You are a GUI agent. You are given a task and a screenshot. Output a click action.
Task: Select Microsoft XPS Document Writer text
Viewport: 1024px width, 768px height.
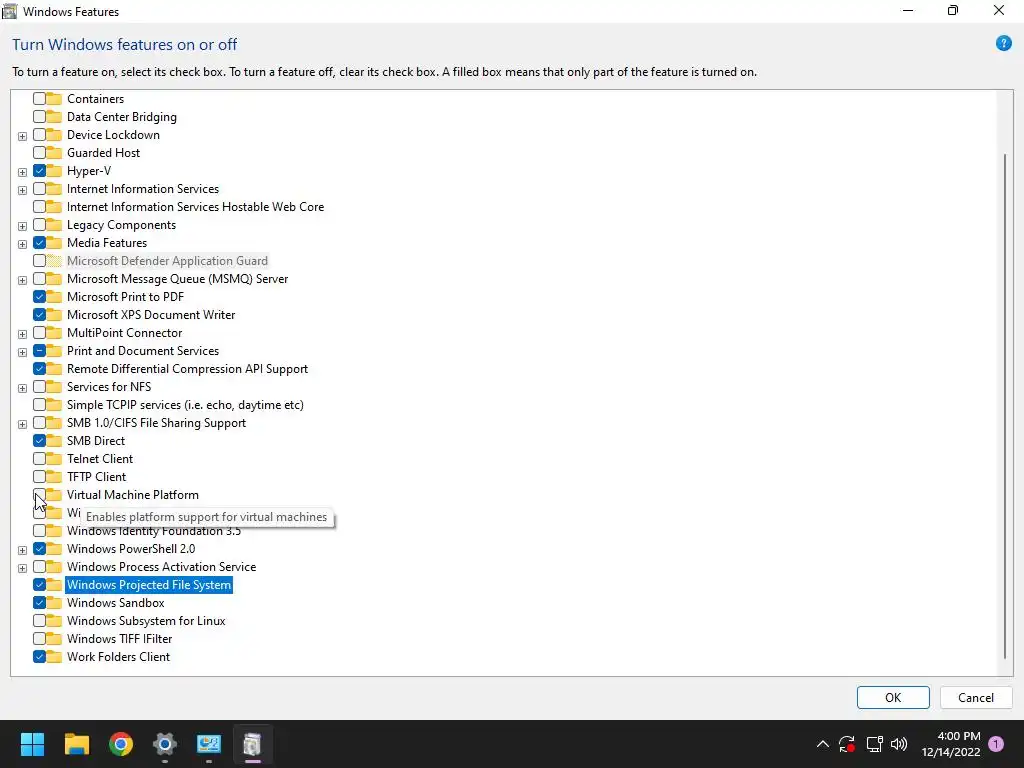pos(151,315)
